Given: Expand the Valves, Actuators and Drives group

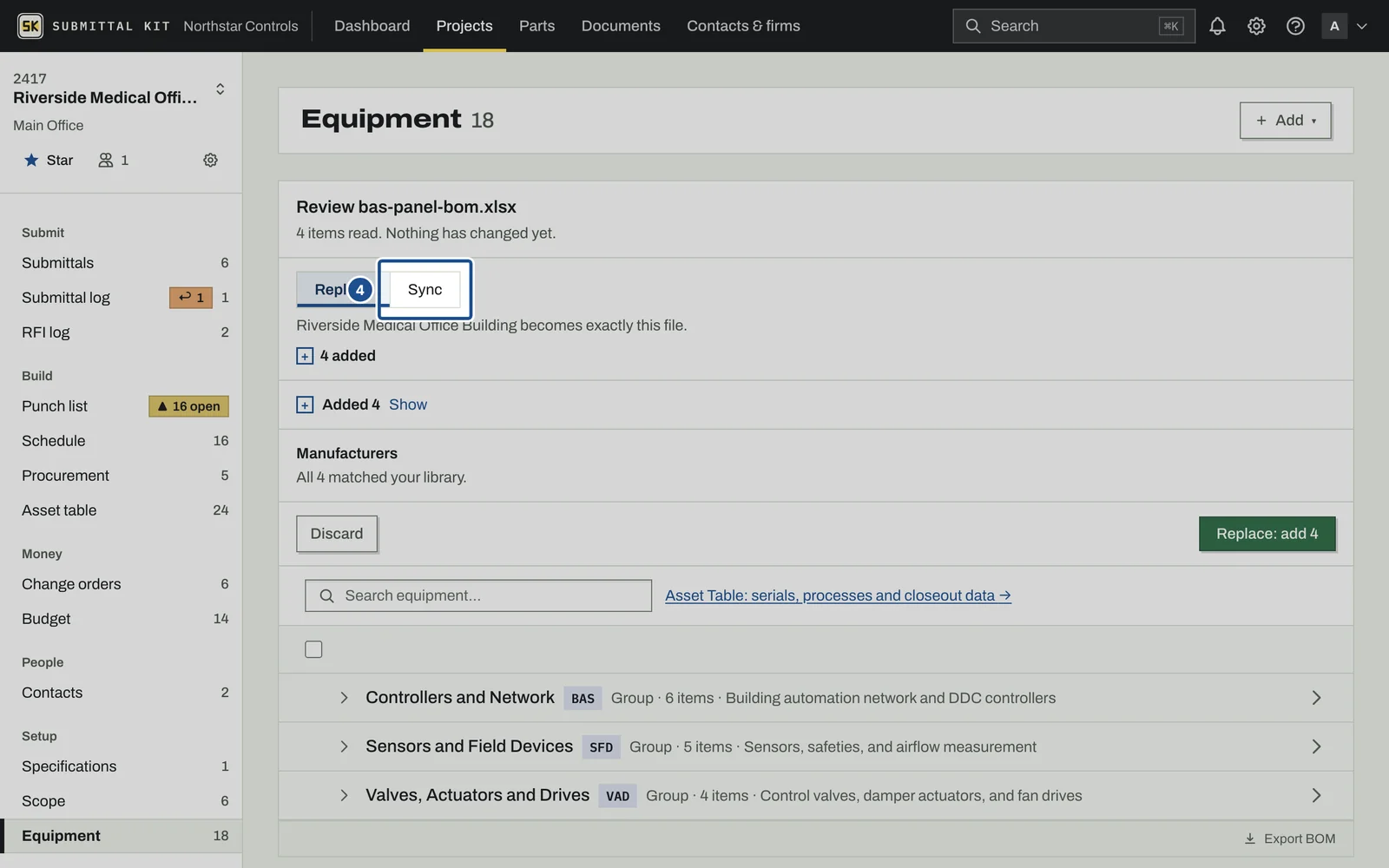Looking at the screenshot, I should (x=344, y=795).
